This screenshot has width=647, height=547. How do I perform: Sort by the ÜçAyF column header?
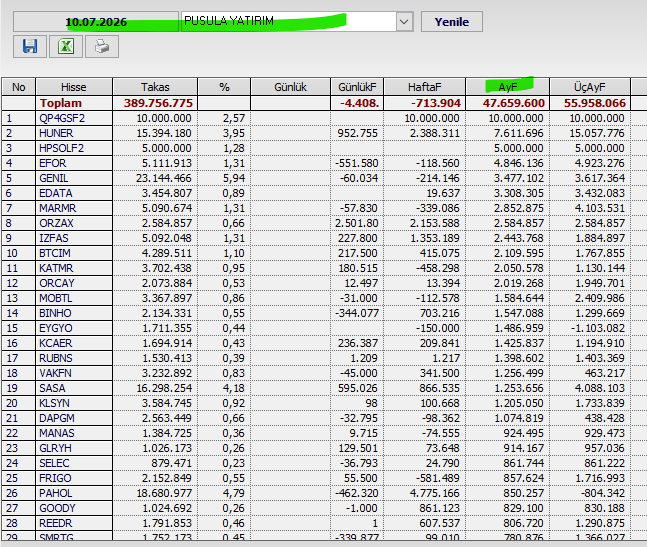(590, 87)
